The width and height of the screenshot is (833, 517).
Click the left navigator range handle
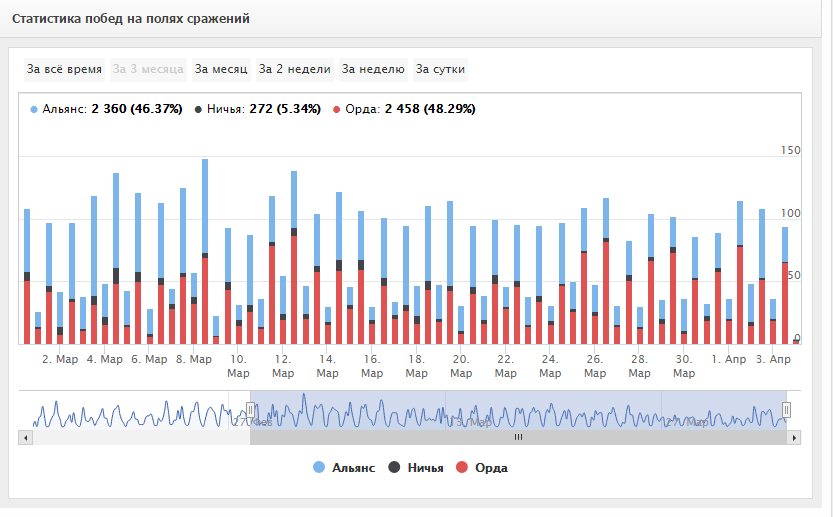click(x=250, y=410)
